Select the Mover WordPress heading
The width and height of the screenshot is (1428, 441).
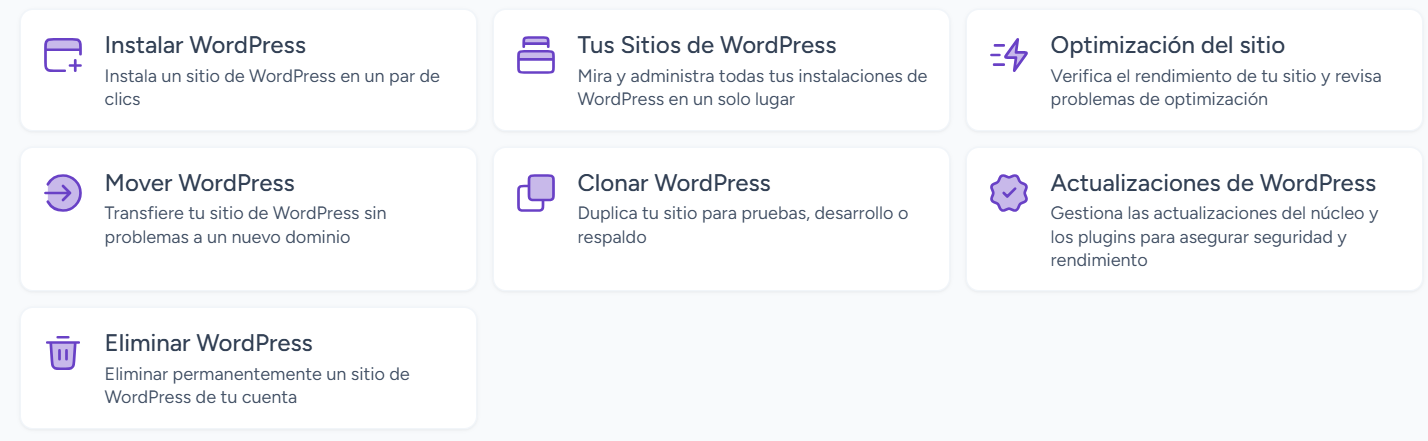[200, 183]
